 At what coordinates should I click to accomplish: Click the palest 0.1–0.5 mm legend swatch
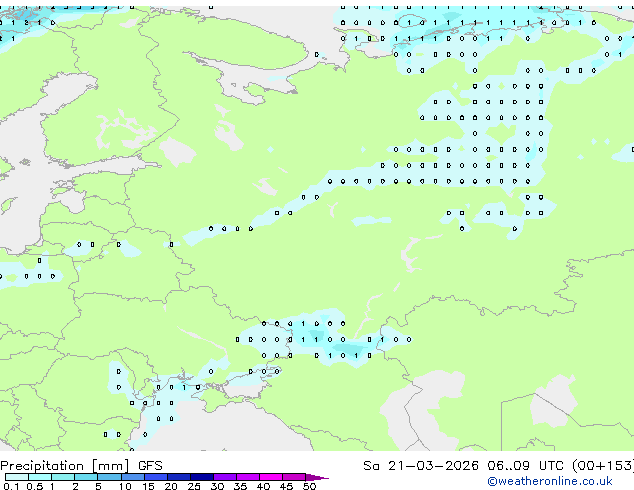pyautogui.click(x=17, y=477)
